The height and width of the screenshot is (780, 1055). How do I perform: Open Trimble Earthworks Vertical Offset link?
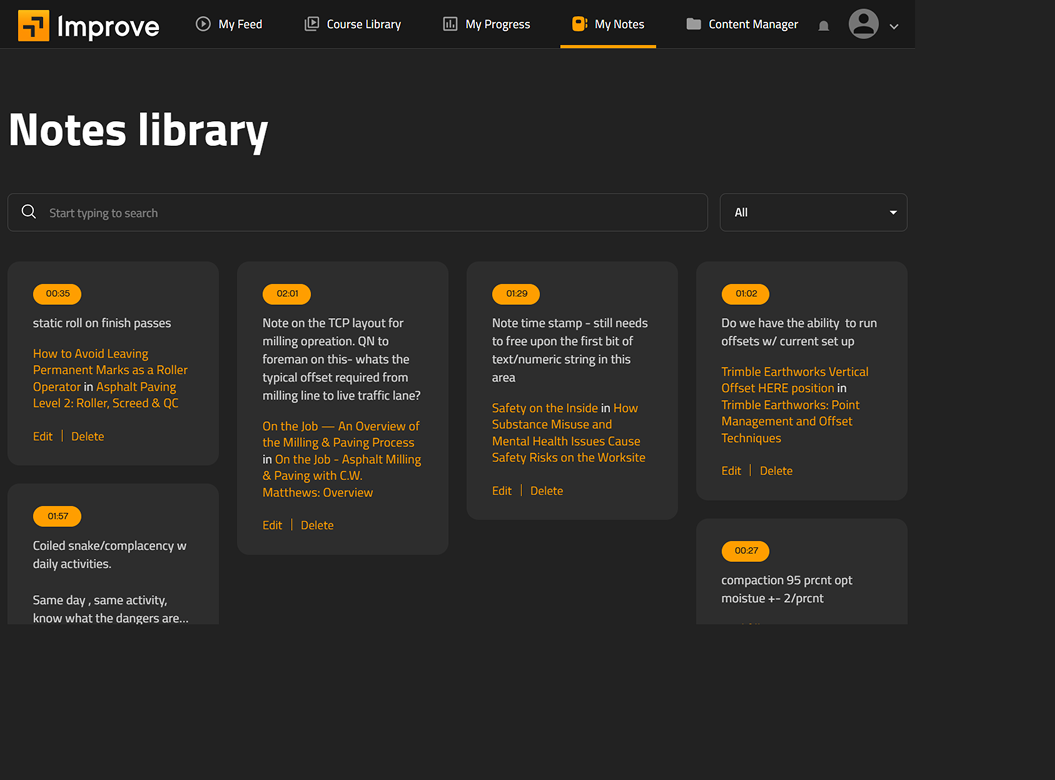coord(794,379)
